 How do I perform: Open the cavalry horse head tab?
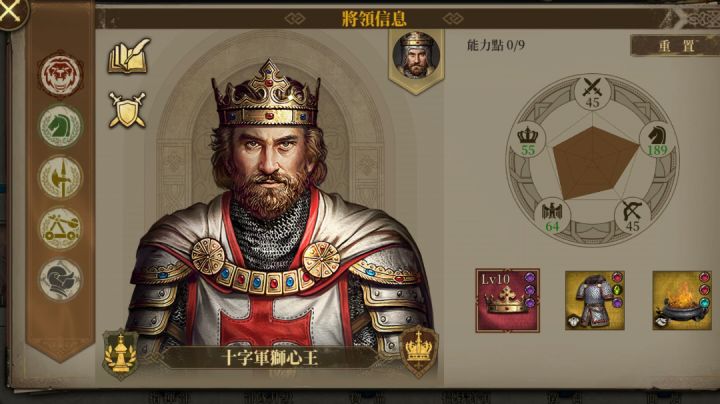(x=61, y=126)
